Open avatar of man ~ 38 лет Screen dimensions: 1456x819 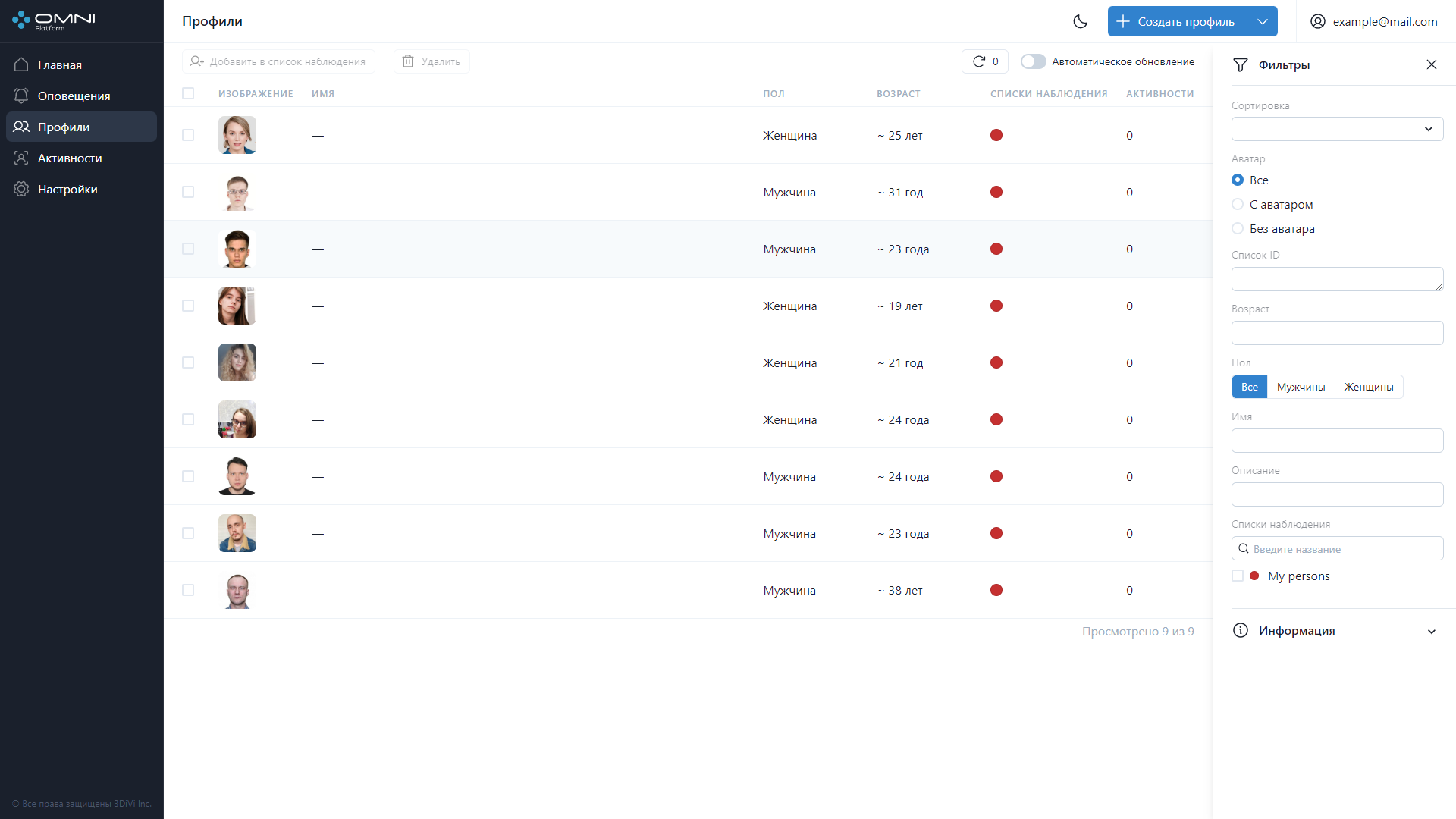237,590
